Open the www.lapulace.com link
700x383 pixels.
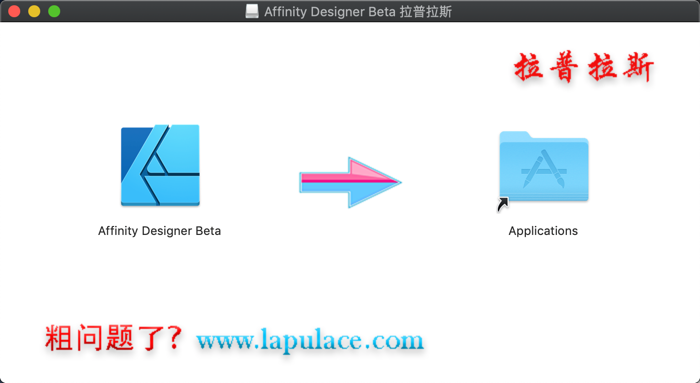tap(310, 341)
